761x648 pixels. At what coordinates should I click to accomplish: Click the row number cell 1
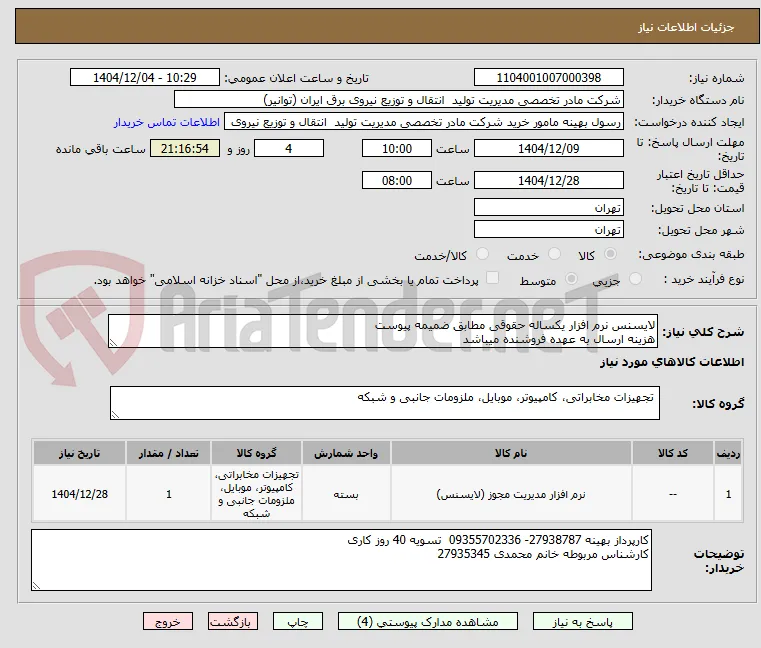[728, 494]
